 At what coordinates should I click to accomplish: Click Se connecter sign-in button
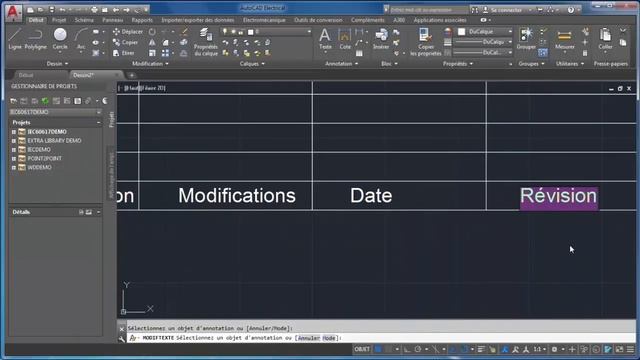pos(506,9)
